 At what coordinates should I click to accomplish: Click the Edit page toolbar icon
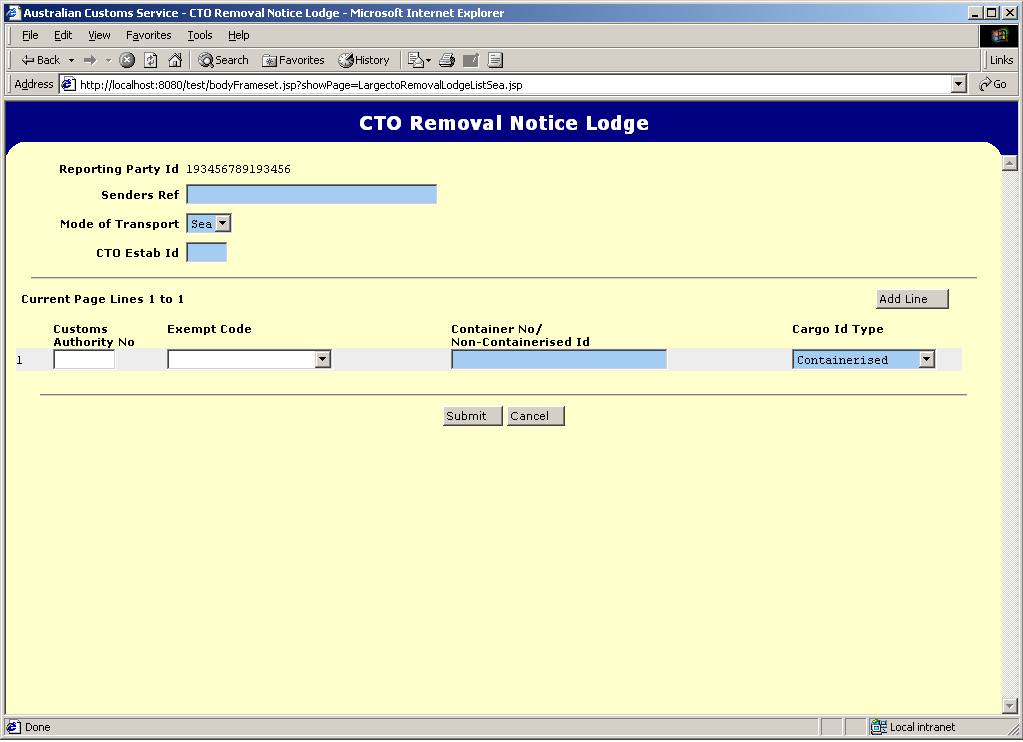point(471,60)
